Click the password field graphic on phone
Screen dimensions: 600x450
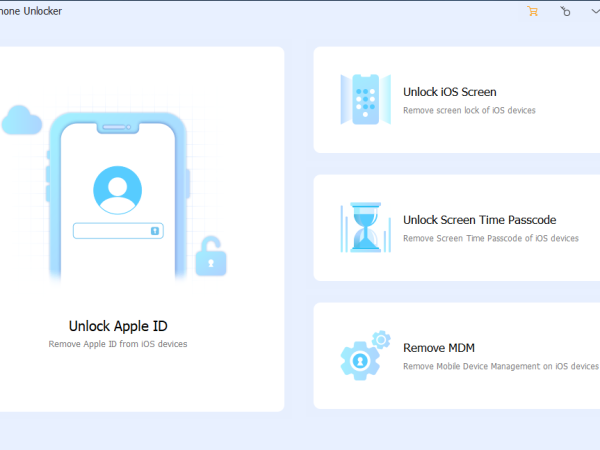click(118, 231)
